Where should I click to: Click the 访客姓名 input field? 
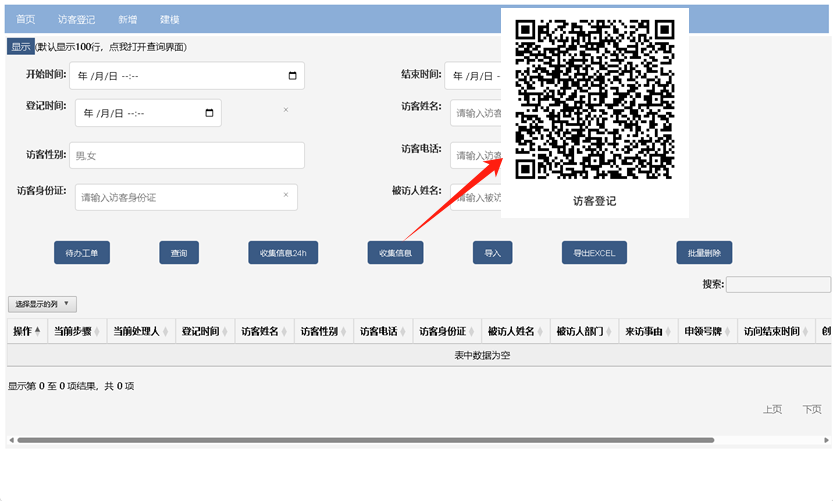(x=476, y=113)
